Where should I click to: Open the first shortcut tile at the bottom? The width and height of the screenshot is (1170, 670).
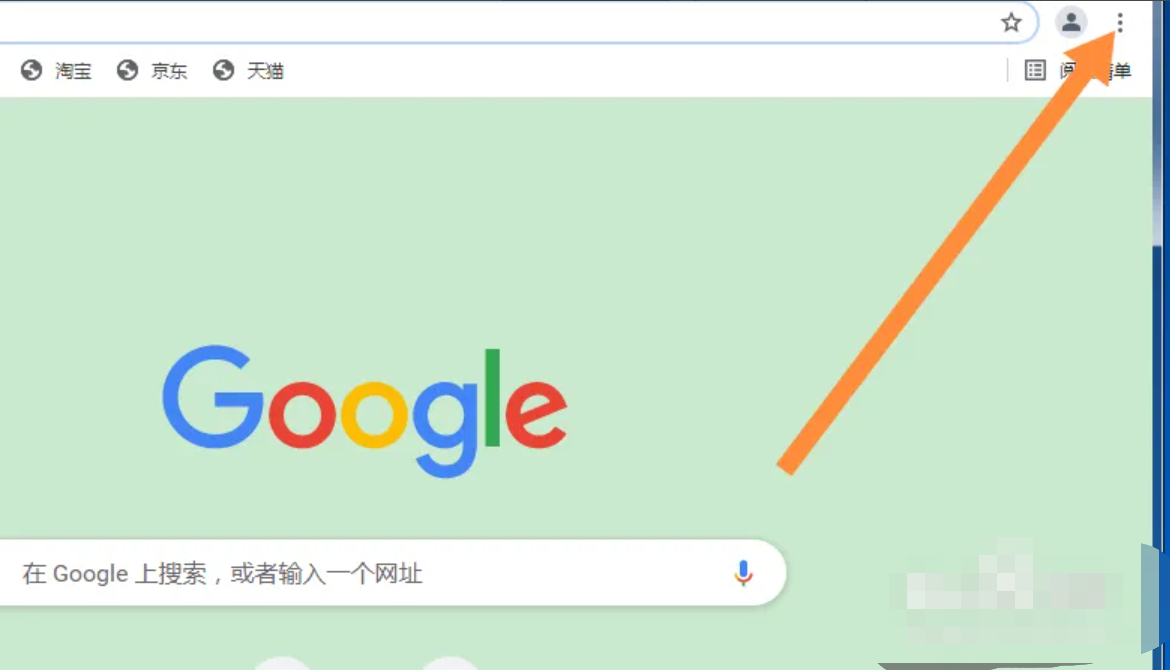(282, 663)
